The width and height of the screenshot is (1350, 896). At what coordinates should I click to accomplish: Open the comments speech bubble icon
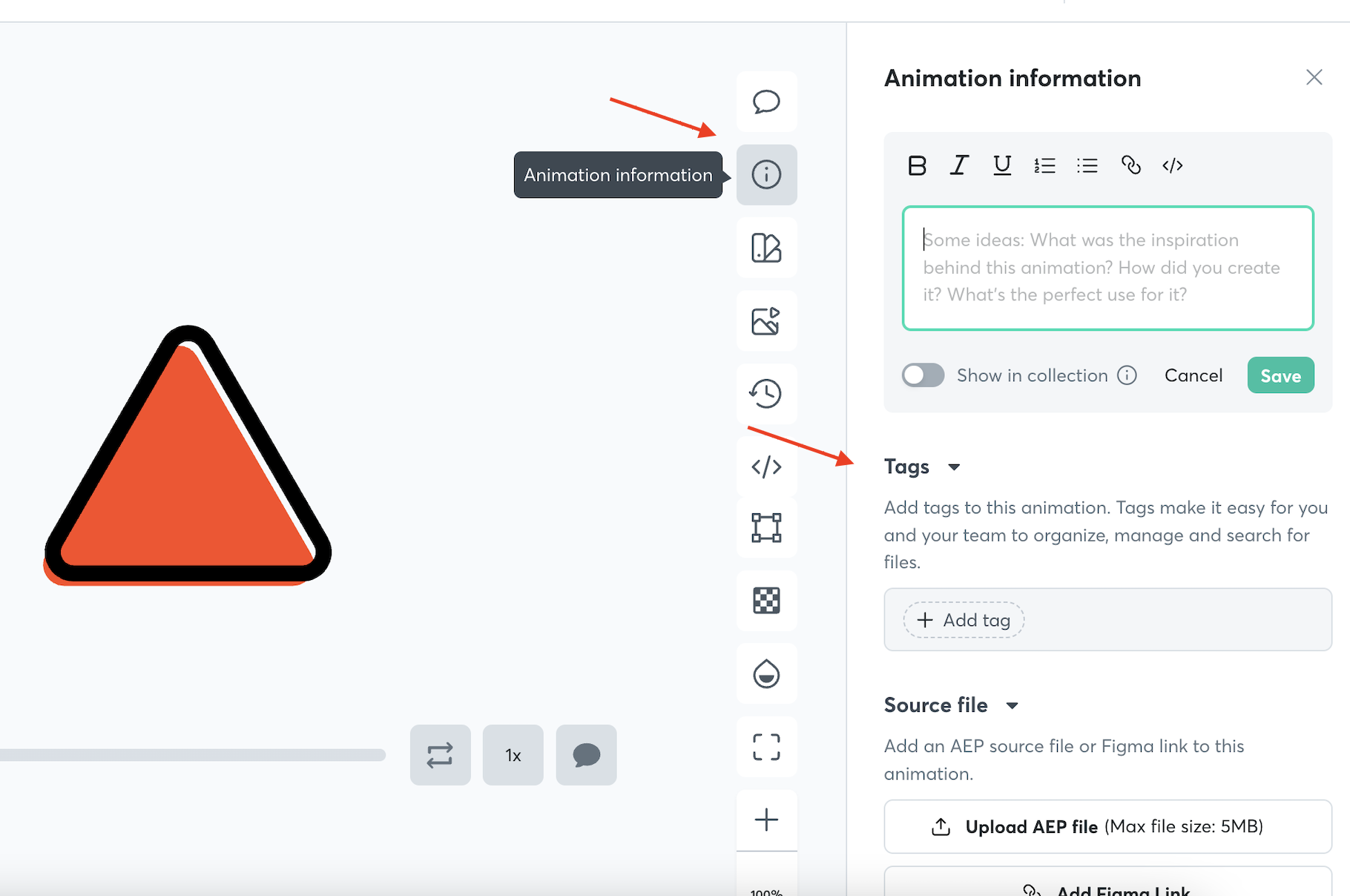click(x=766, y=102)
